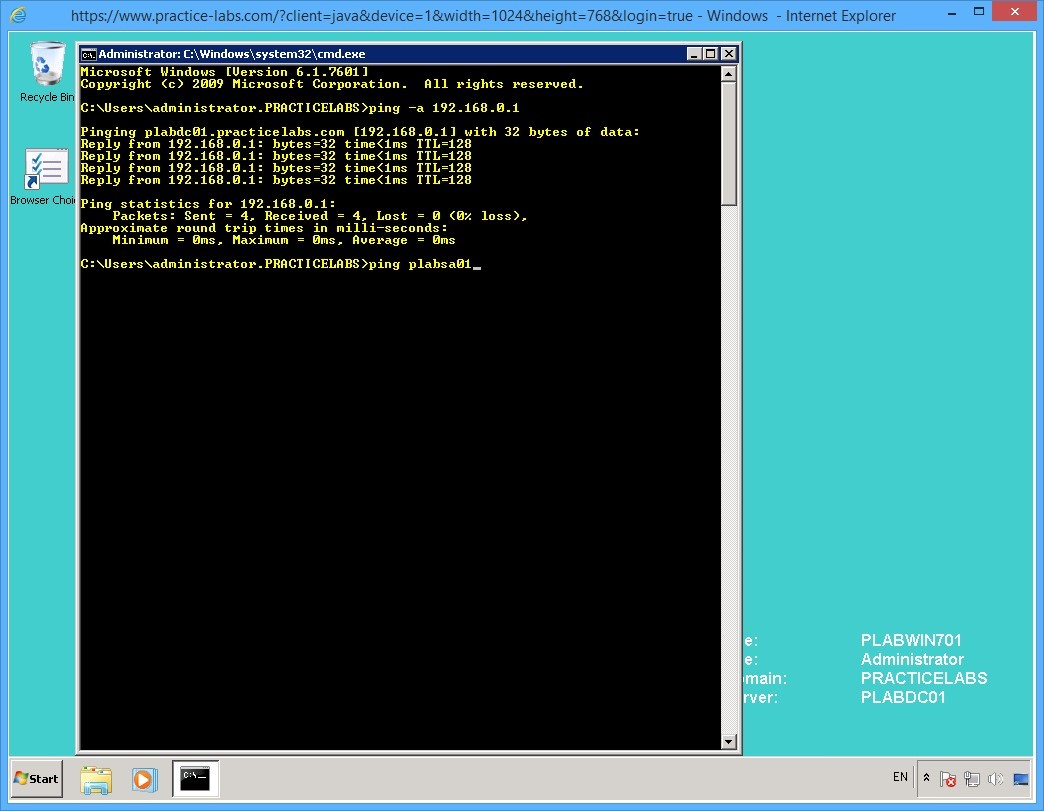Open cmd.exe system menu via its title bar icon
1044x811 pixels.
89,55
